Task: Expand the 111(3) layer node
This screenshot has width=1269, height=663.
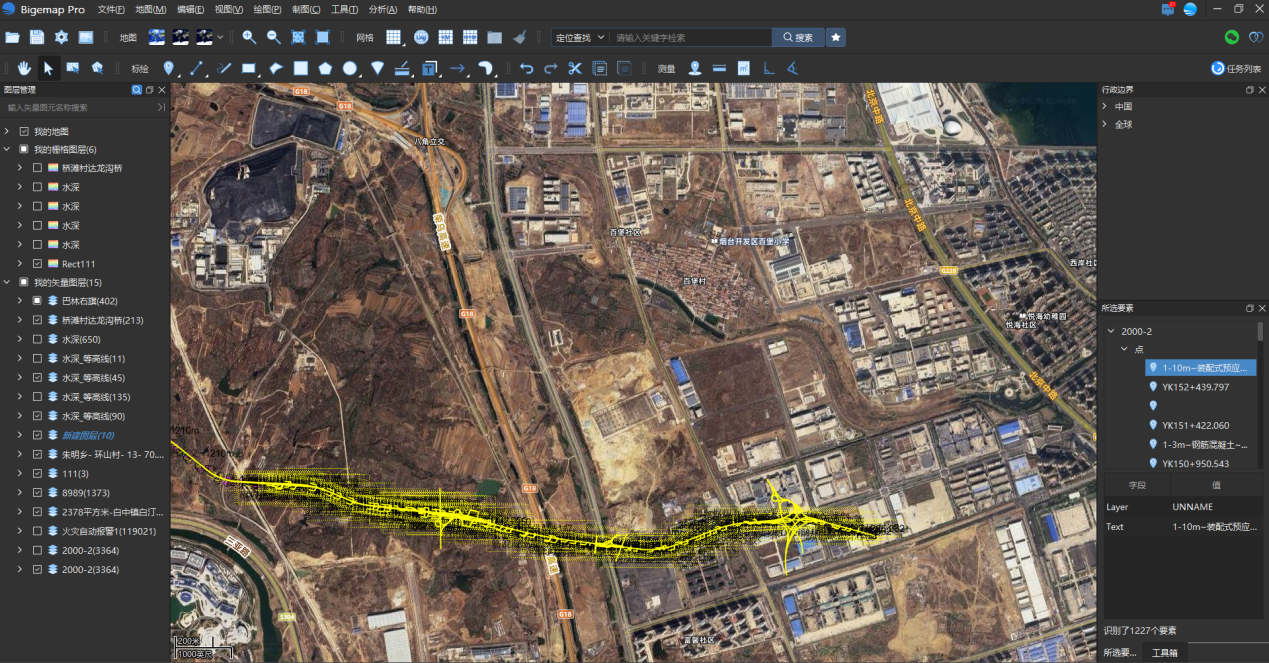Action: [19, 473]
